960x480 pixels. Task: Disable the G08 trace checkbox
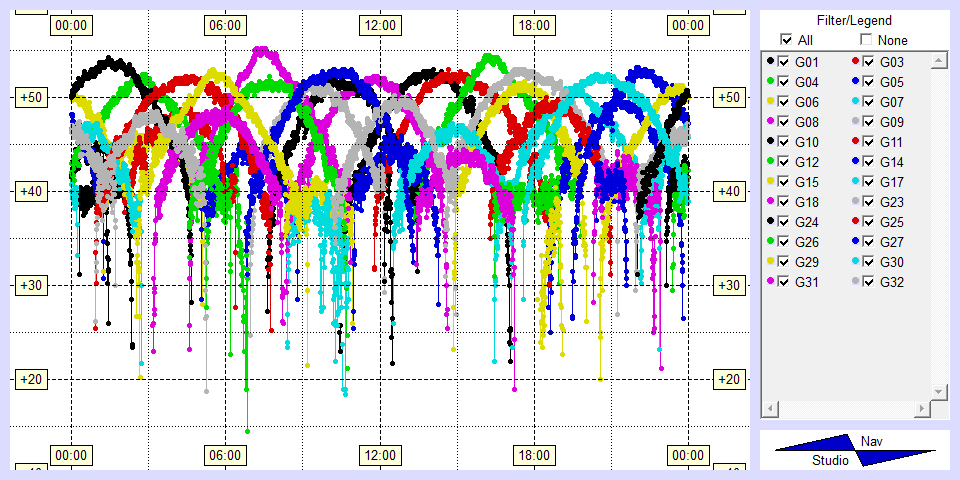coord(784,122)
